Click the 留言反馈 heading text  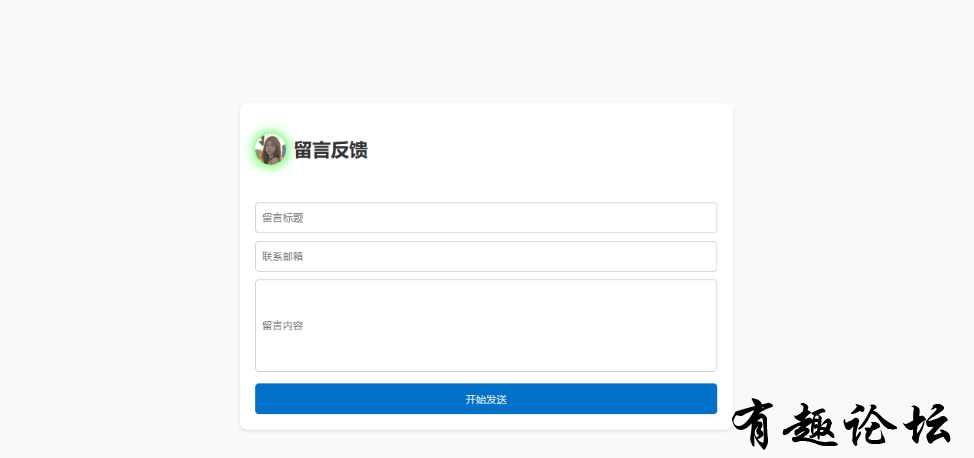point(330,150)
